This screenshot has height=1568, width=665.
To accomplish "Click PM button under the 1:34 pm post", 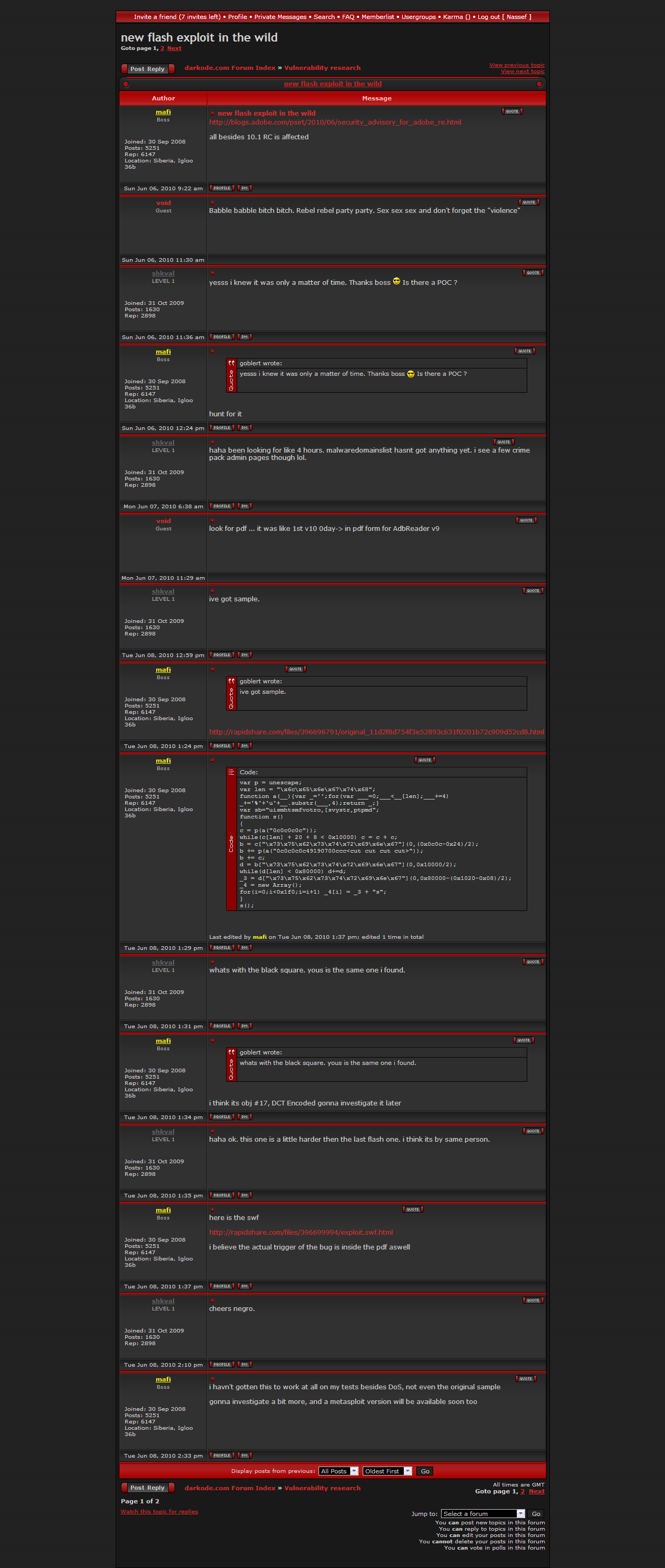I will coord(244,1117).
